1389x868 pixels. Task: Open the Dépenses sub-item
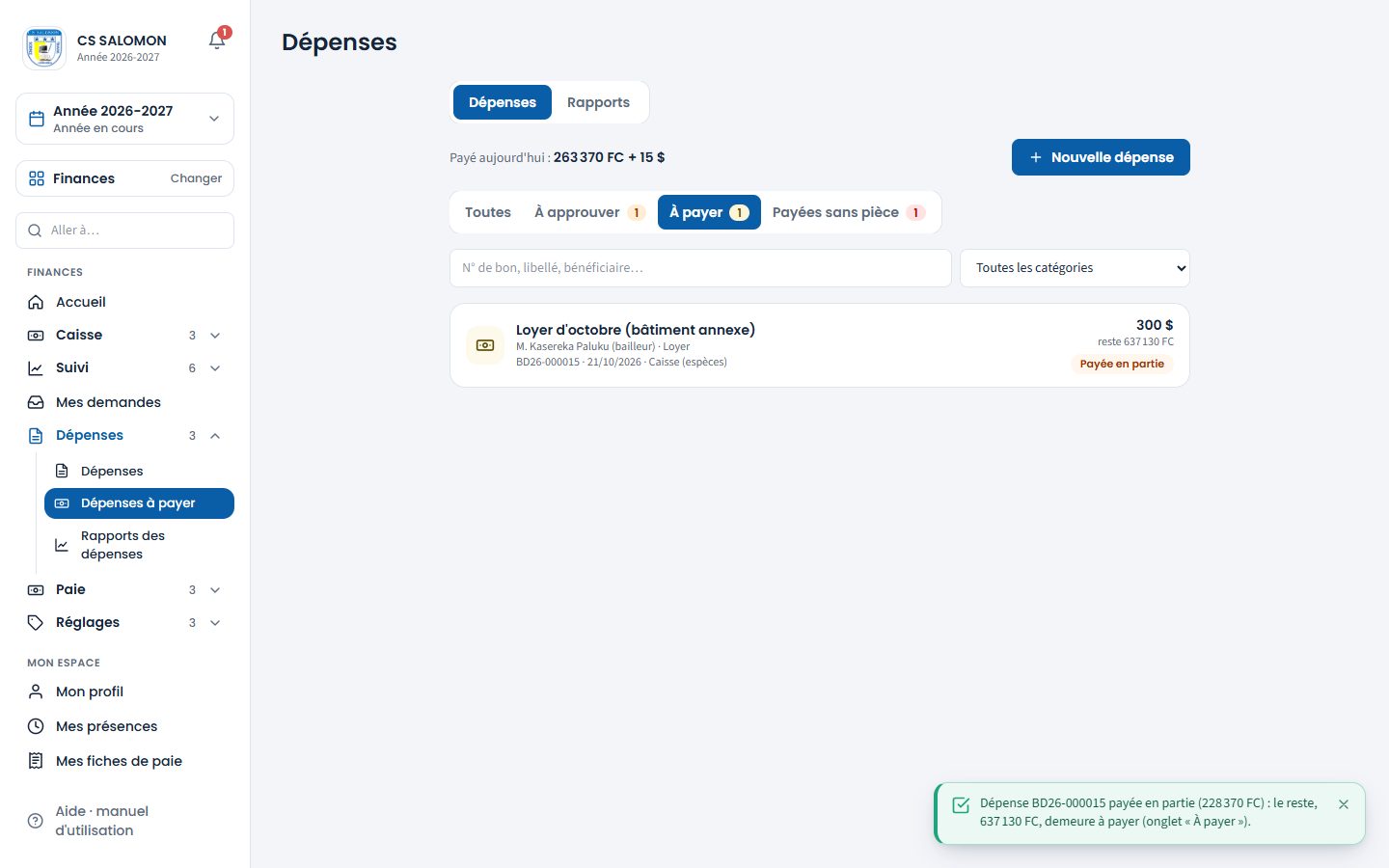click(139, 471)
